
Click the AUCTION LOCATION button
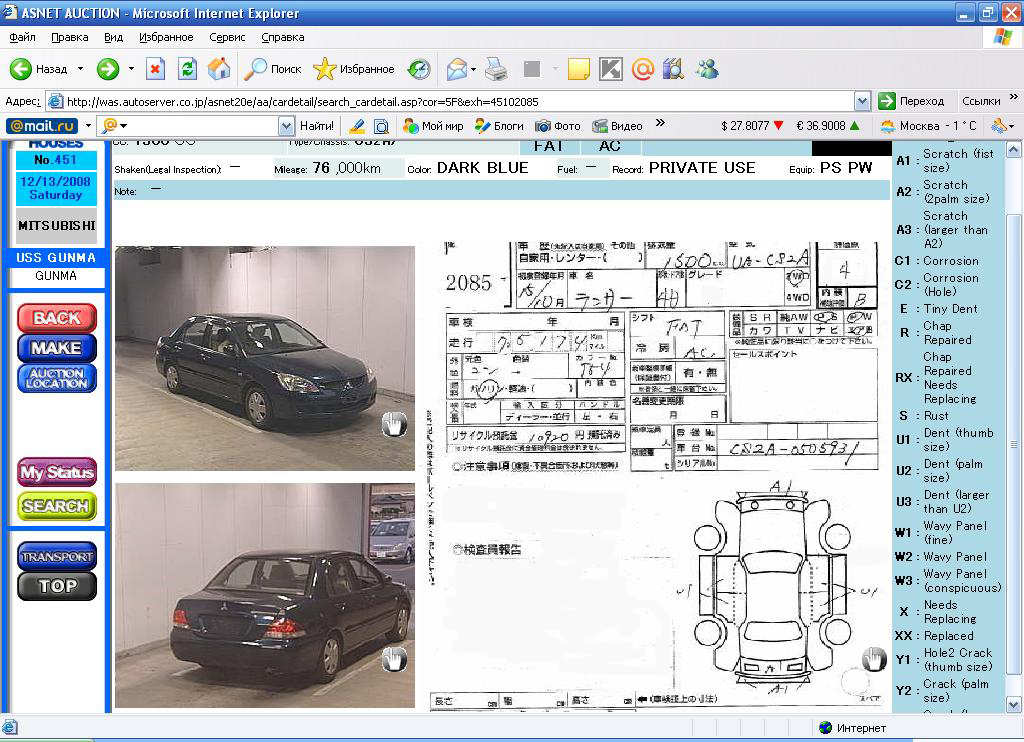[57, 378]
